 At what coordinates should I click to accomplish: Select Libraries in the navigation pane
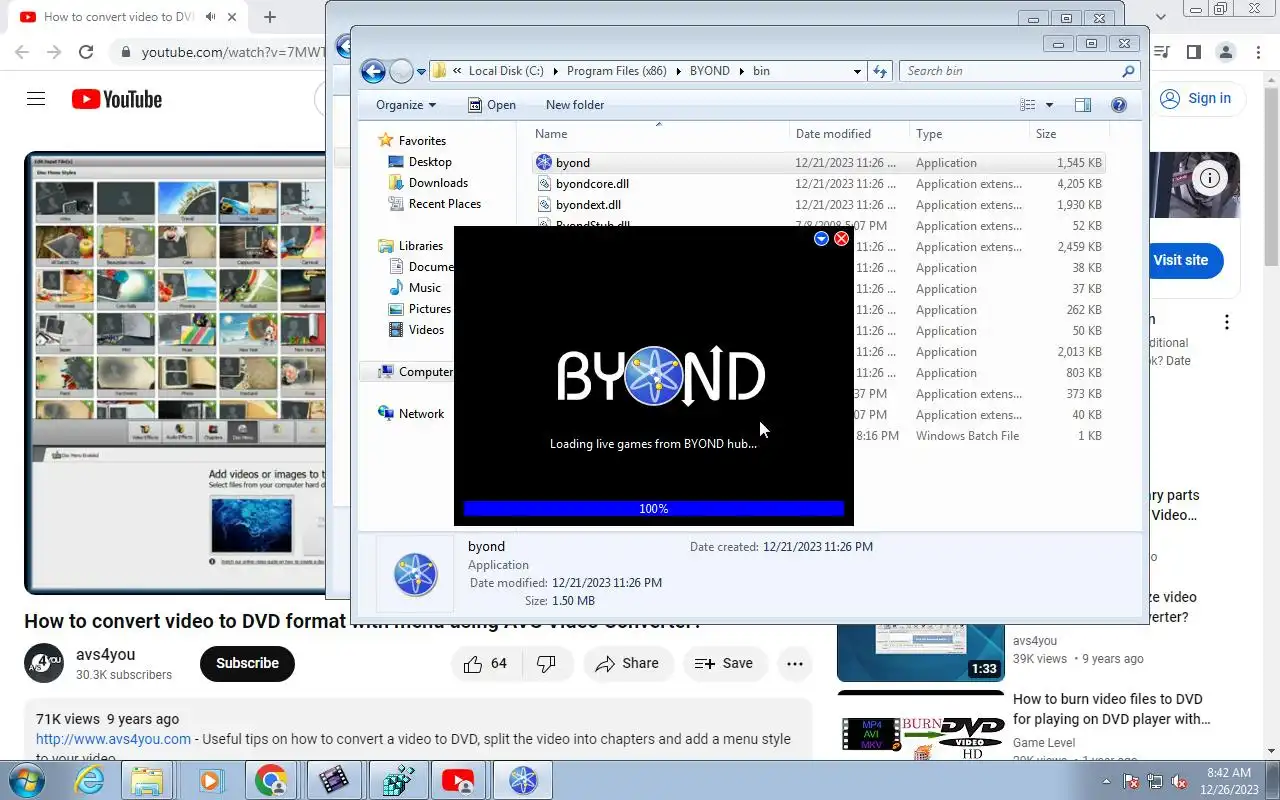(421, 246)
